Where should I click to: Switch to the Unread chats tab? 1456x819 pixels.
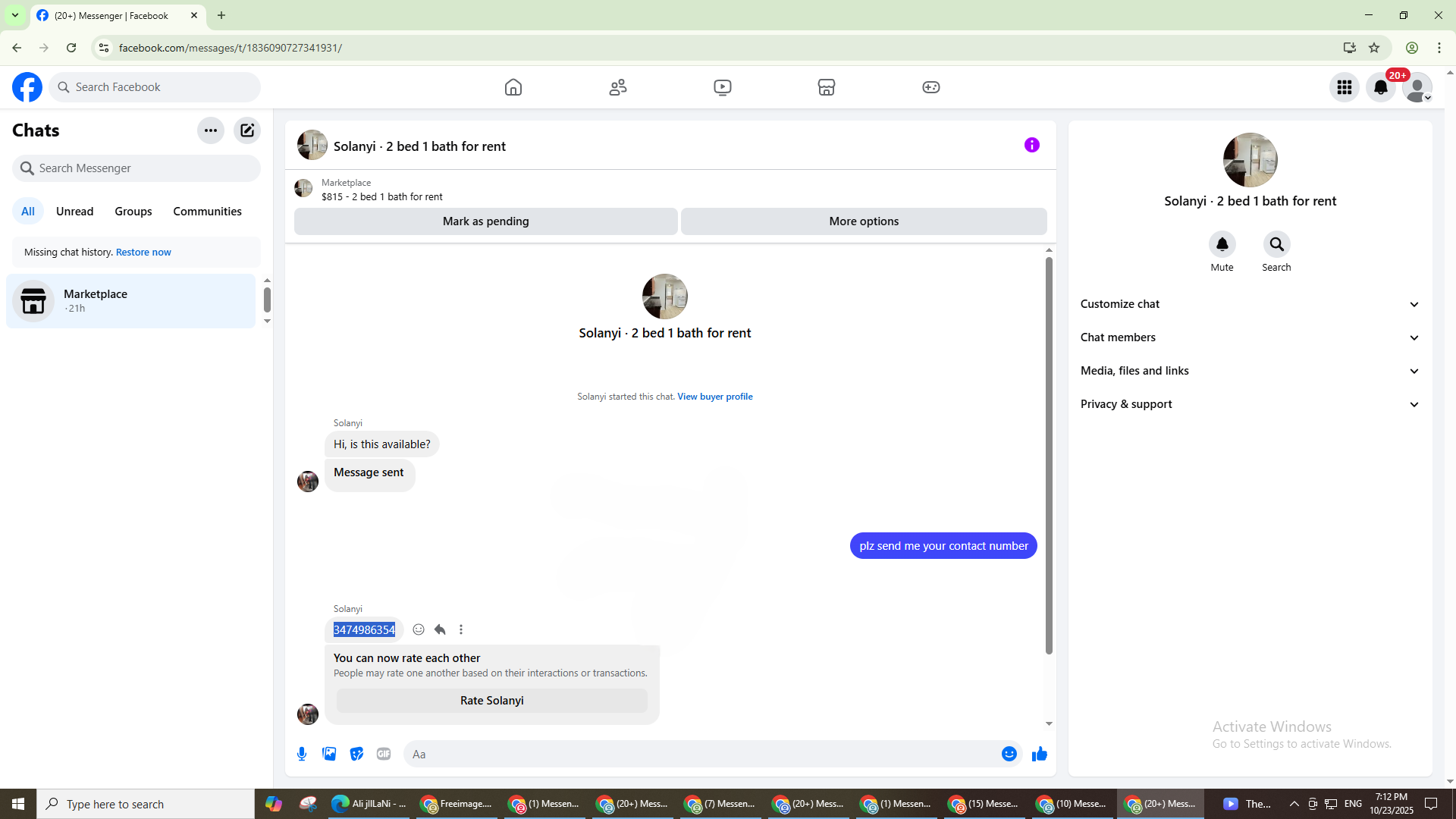74,212
